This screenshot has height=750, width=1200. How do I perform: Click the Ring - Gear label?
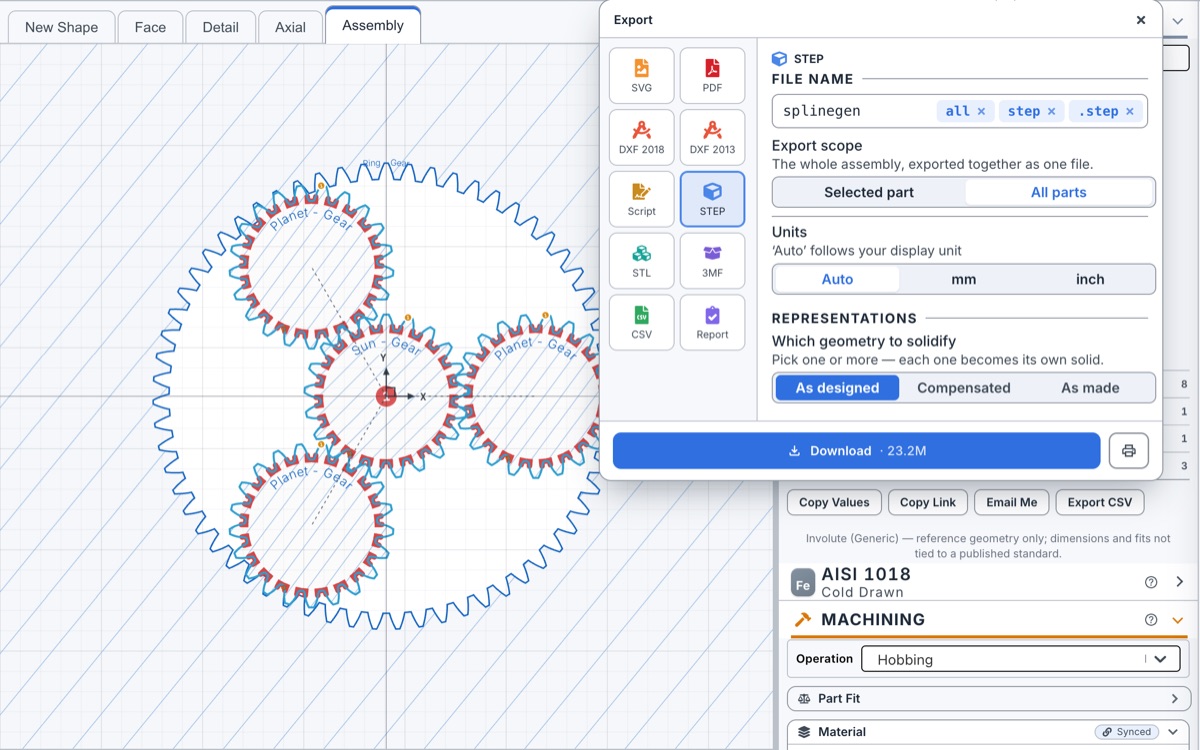(x=386, y=163)
